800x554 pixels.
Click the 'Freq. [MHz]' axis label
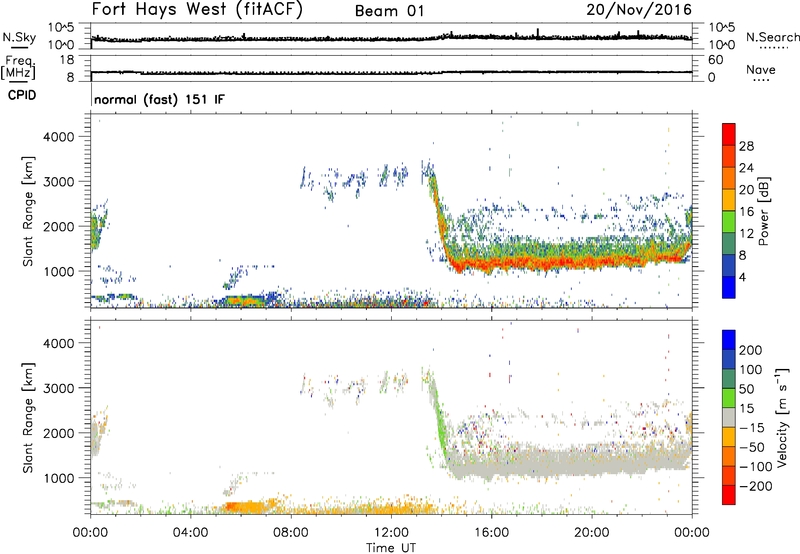coord(18,67)
